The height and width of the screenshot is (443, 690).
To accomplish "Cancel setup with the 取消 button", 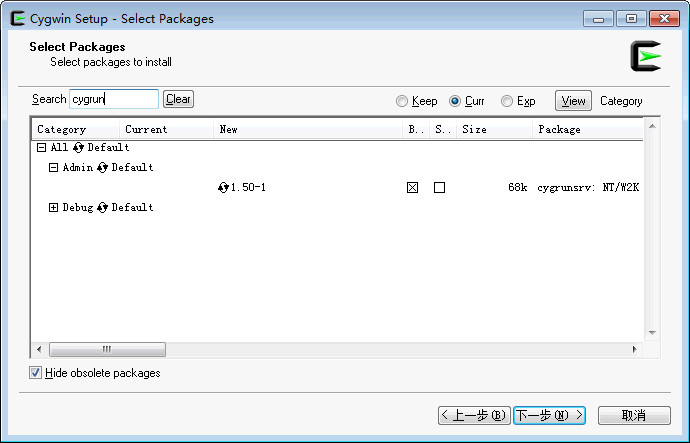I will pyautogui.click(x=634, y=415).
